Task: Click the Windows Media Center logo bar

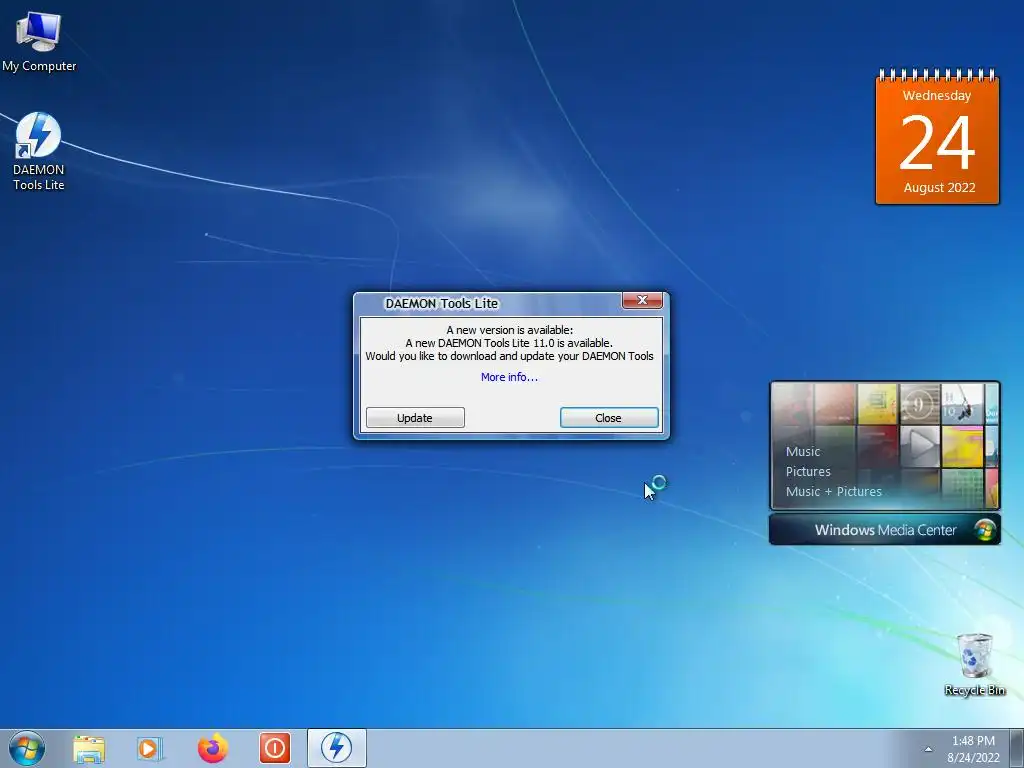Action: (885, 530)
